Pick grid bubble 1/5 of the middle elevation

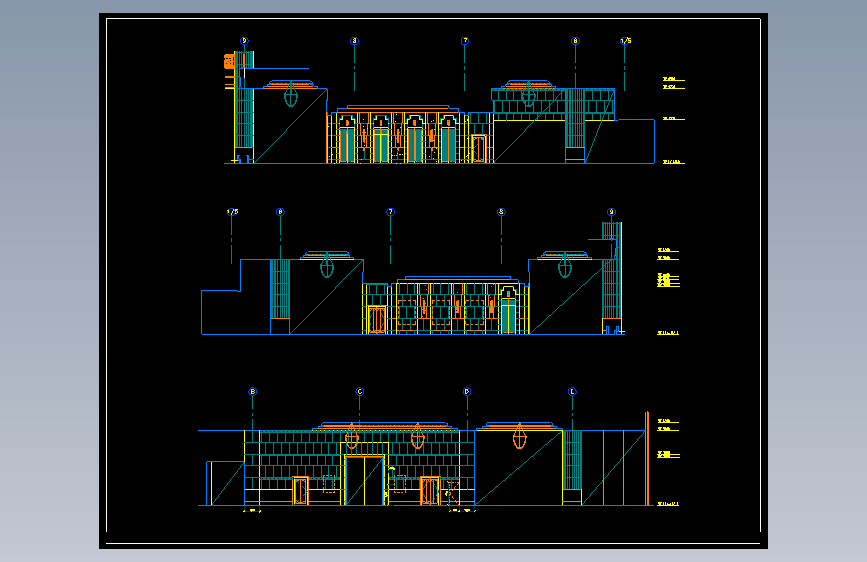(x=232, y=212)
